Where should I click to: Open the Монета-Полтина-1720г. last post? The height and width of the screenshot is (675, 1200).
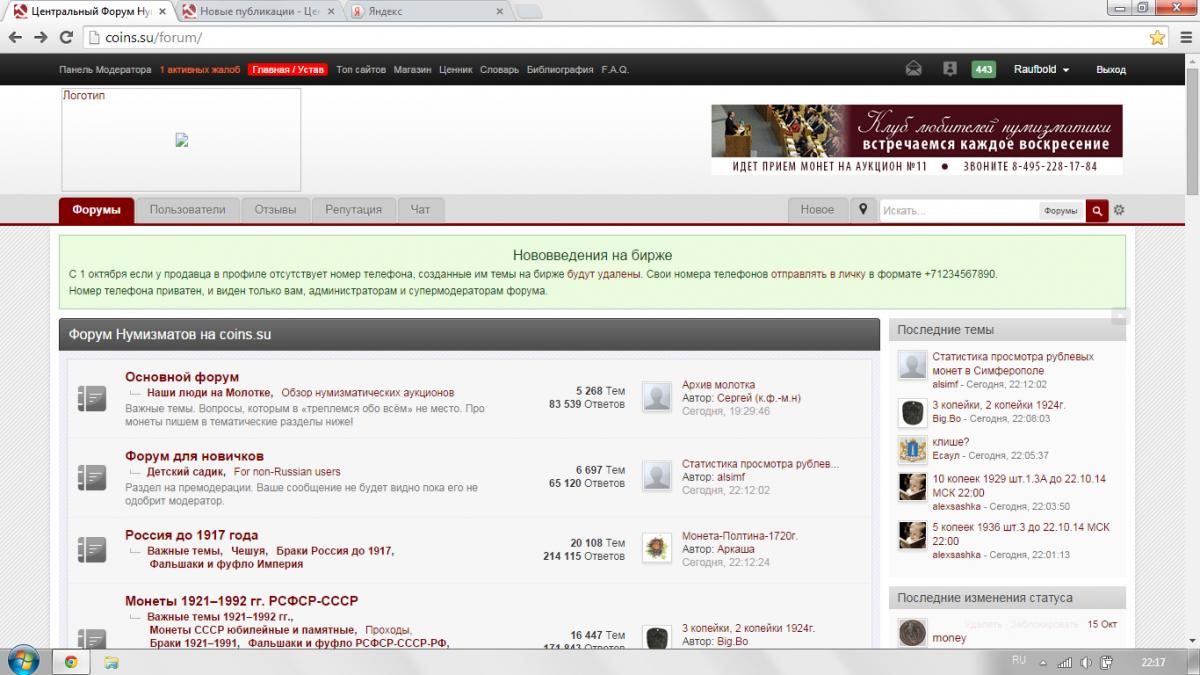[x=740, y=536]
